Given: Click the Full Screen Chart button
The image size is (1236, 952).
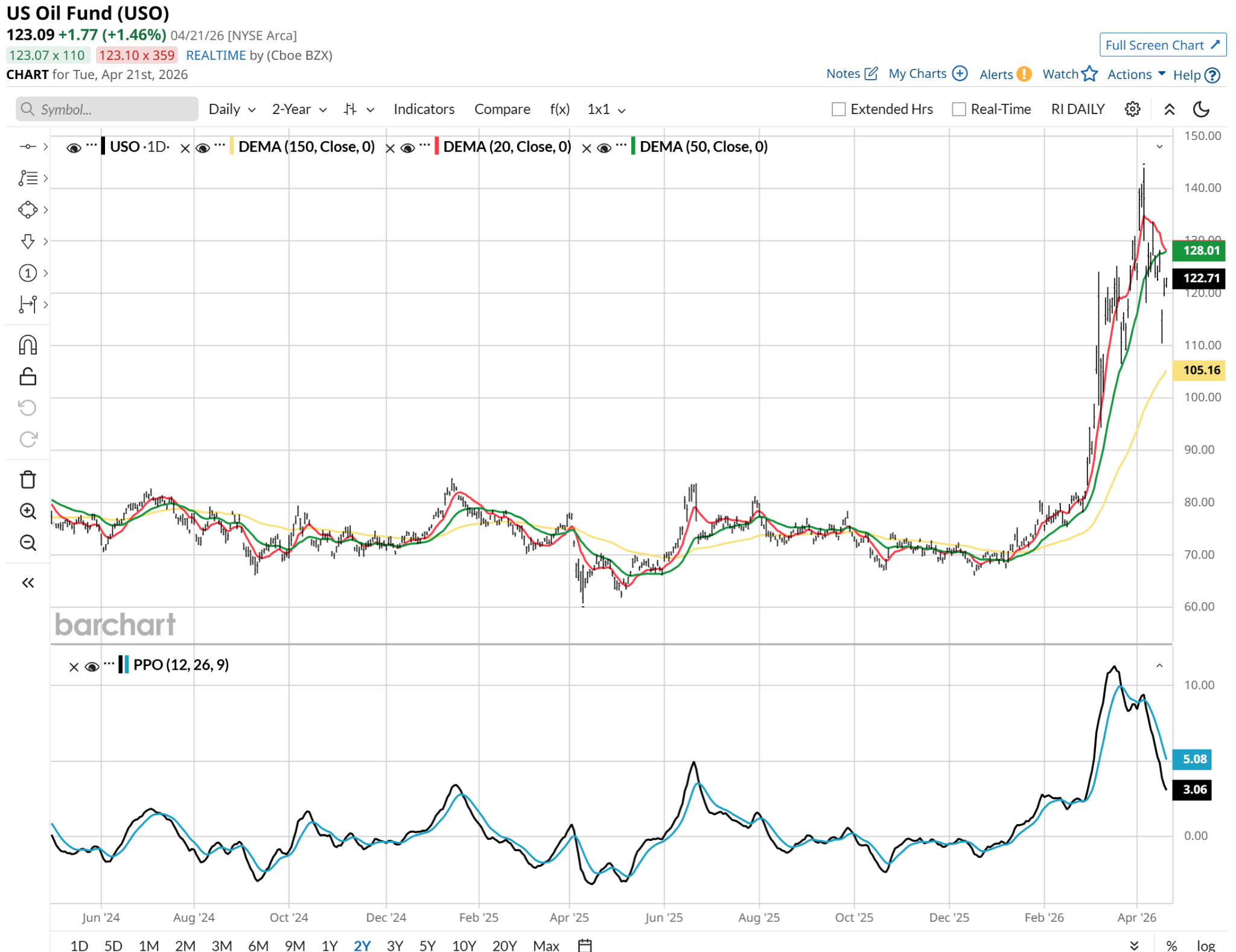Looking at the screenshot, I should 1162,45.
